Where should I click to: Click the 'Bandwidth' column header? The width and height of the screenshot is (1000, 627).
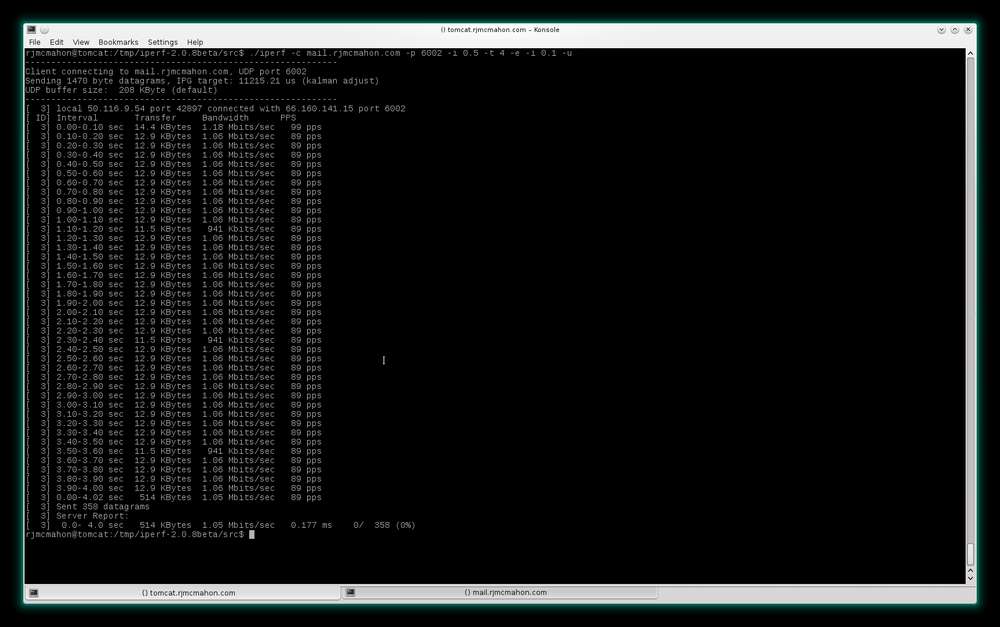coord(225,118)
